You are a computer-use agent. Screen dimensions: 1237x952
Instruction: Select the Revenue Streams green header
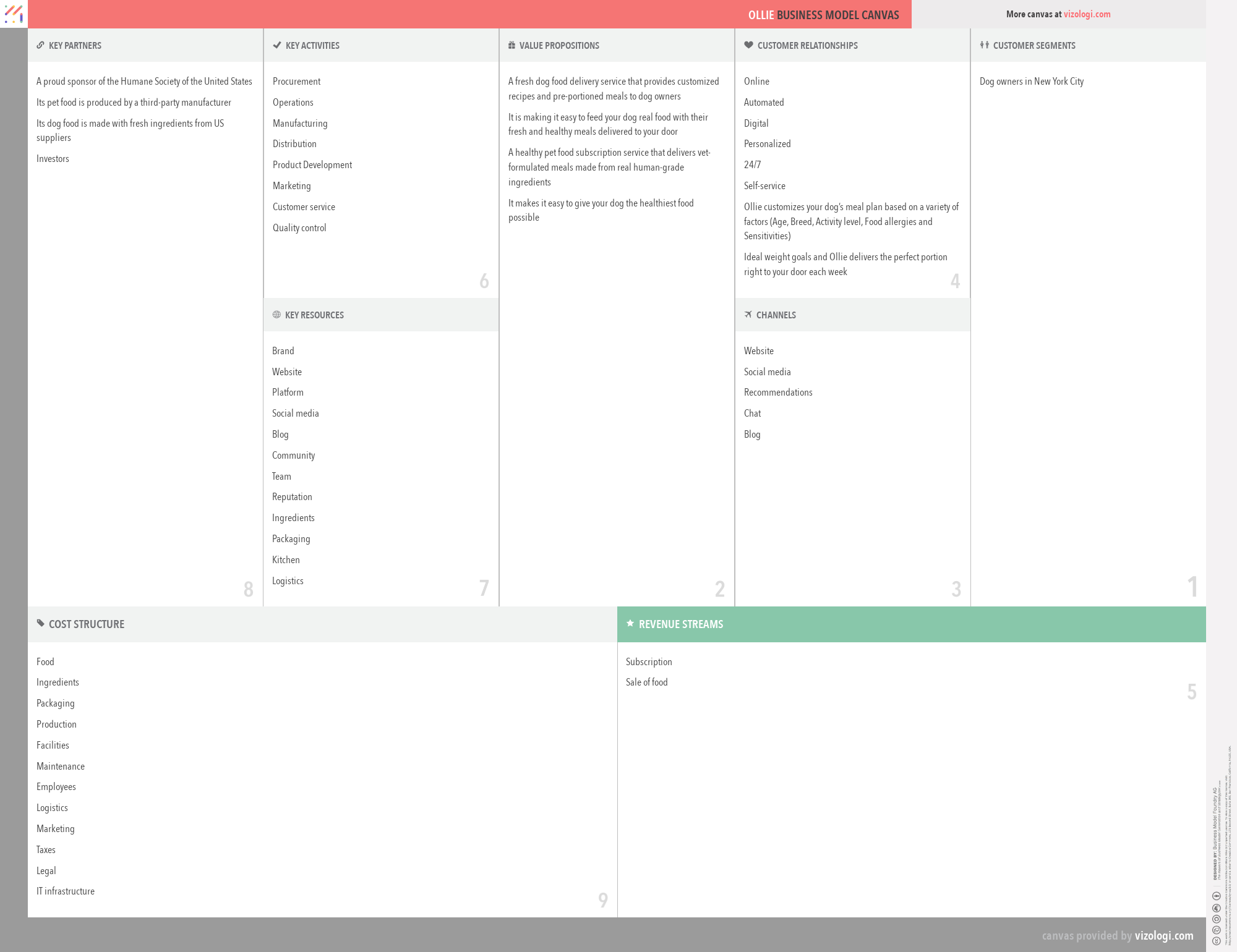tap(911, 624)
